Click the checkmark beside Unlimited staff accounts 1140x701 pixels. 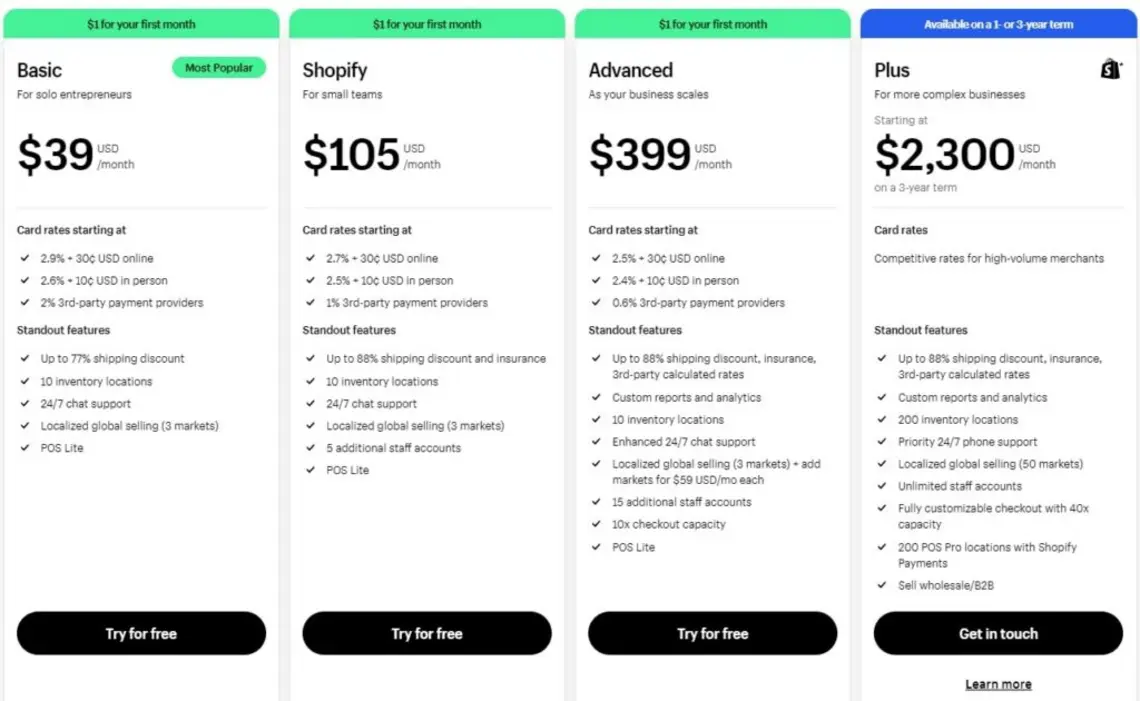882,486
